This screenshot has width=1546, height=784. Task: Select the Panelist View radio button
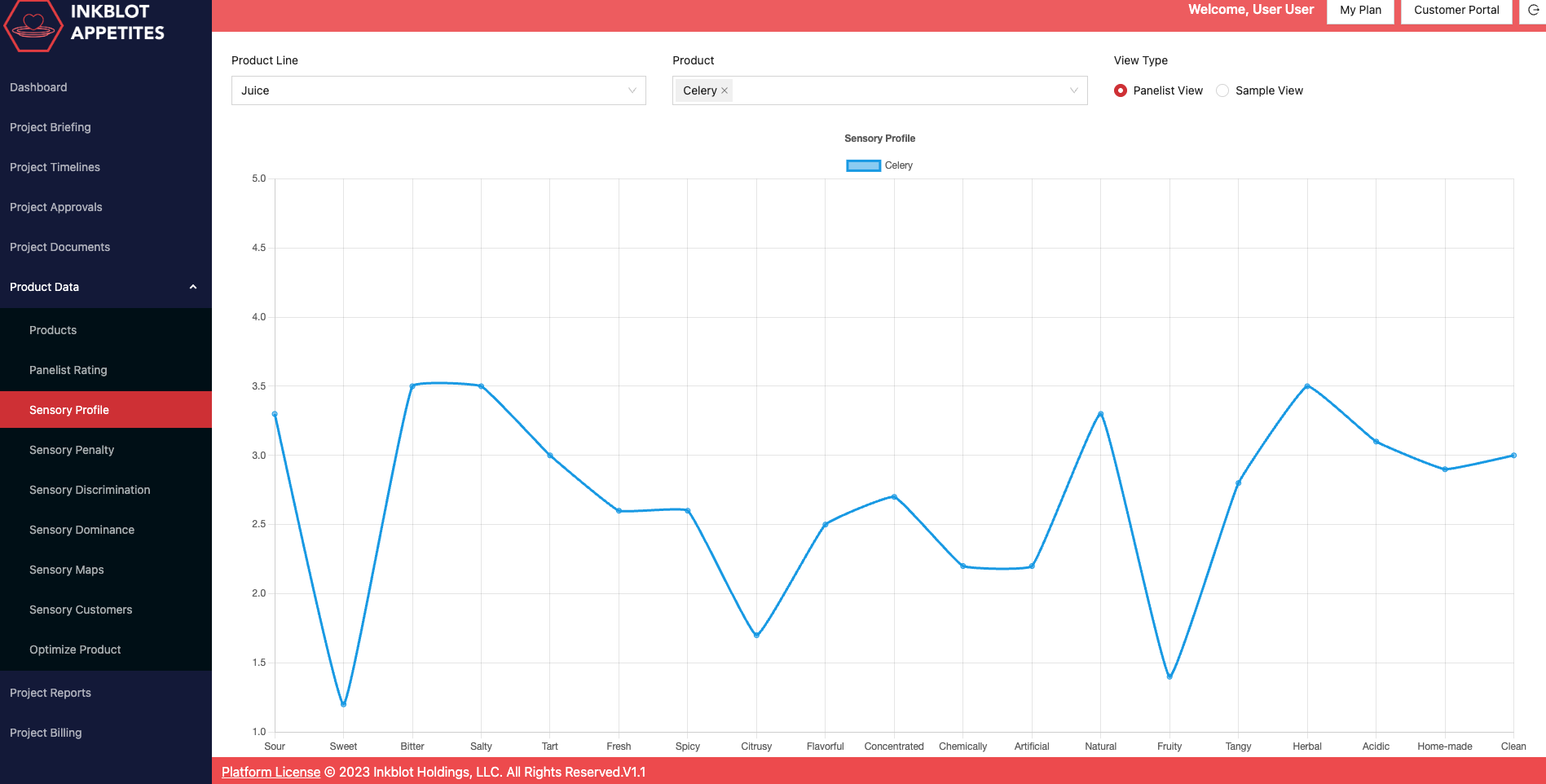click(x=1121, y=90)
